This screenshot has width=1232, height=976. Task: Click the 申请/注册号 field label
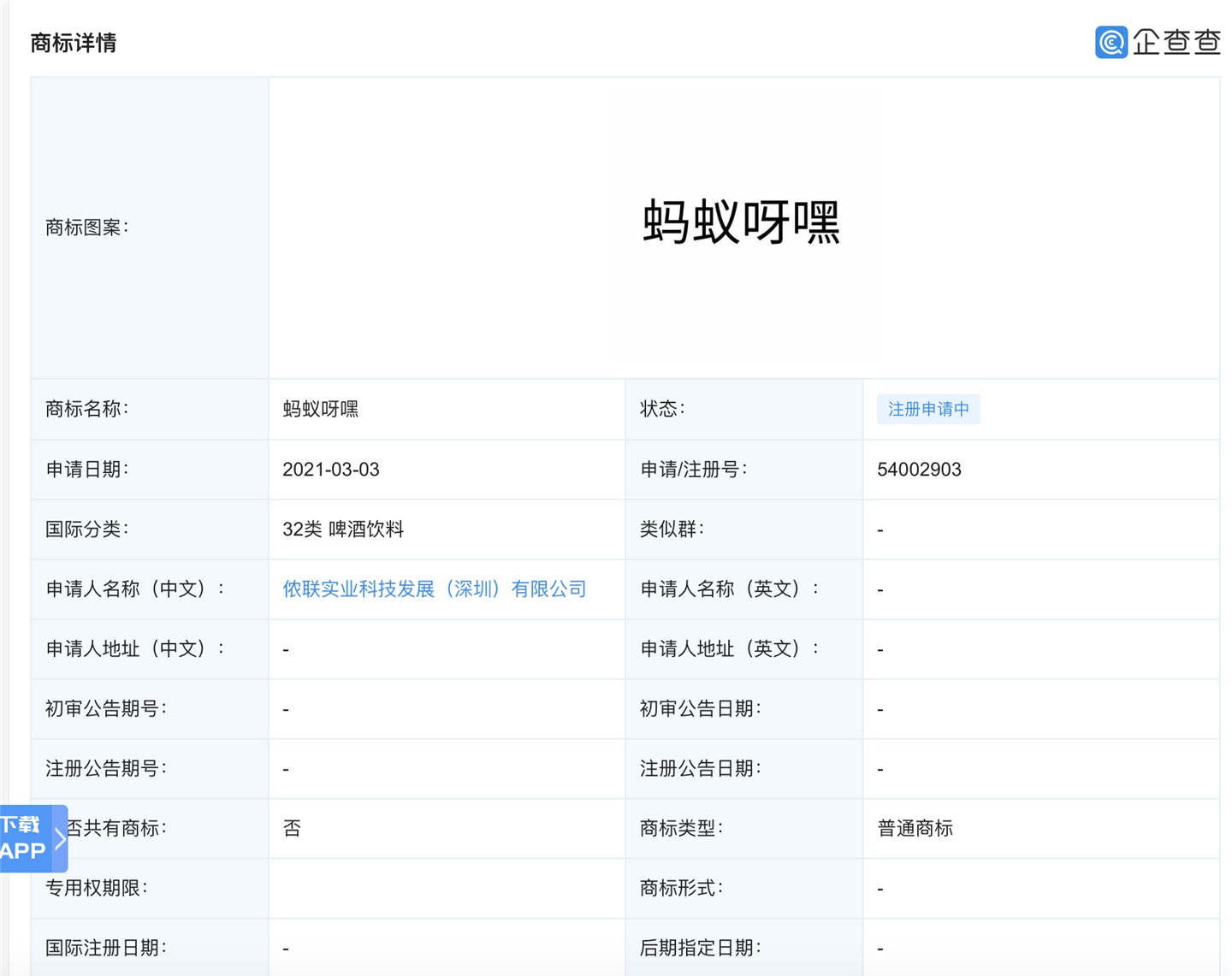point(693,470)
